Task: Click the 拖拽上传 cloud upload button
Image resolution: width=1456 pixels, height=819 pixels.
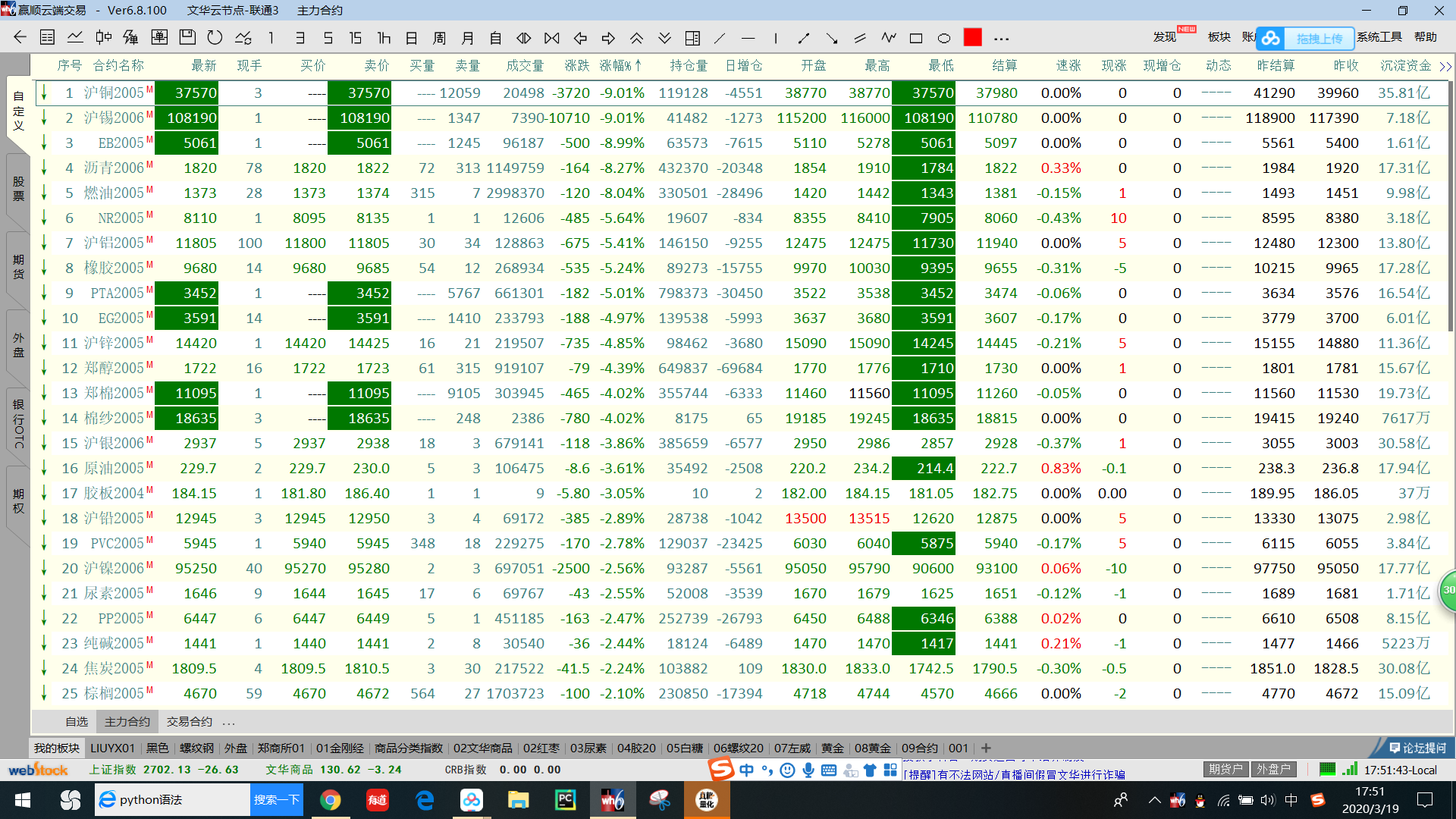Action: tap(1306, 38)
